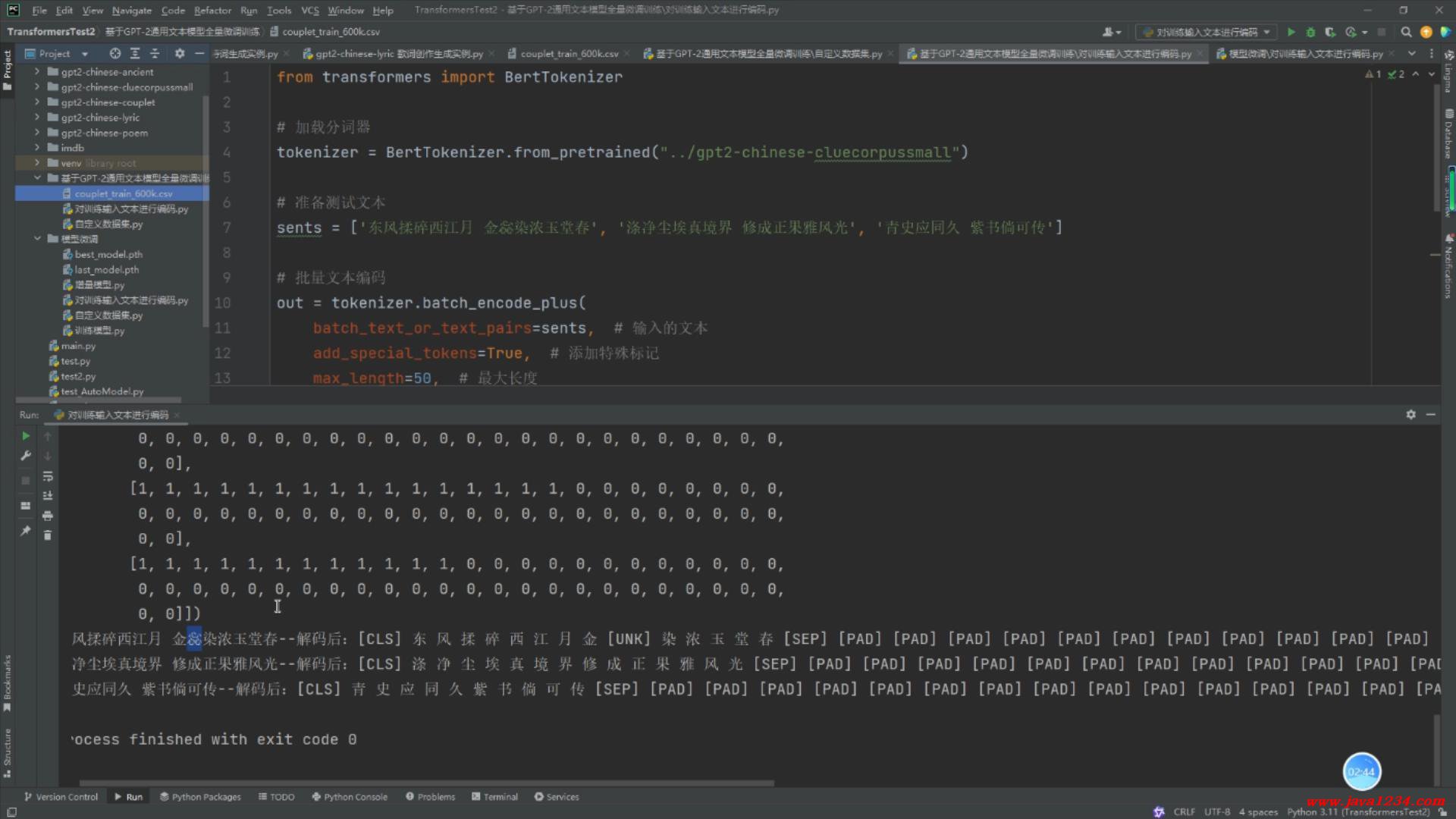
Task: Toggle soft-wrap in Run console
Action: point(48,476)
